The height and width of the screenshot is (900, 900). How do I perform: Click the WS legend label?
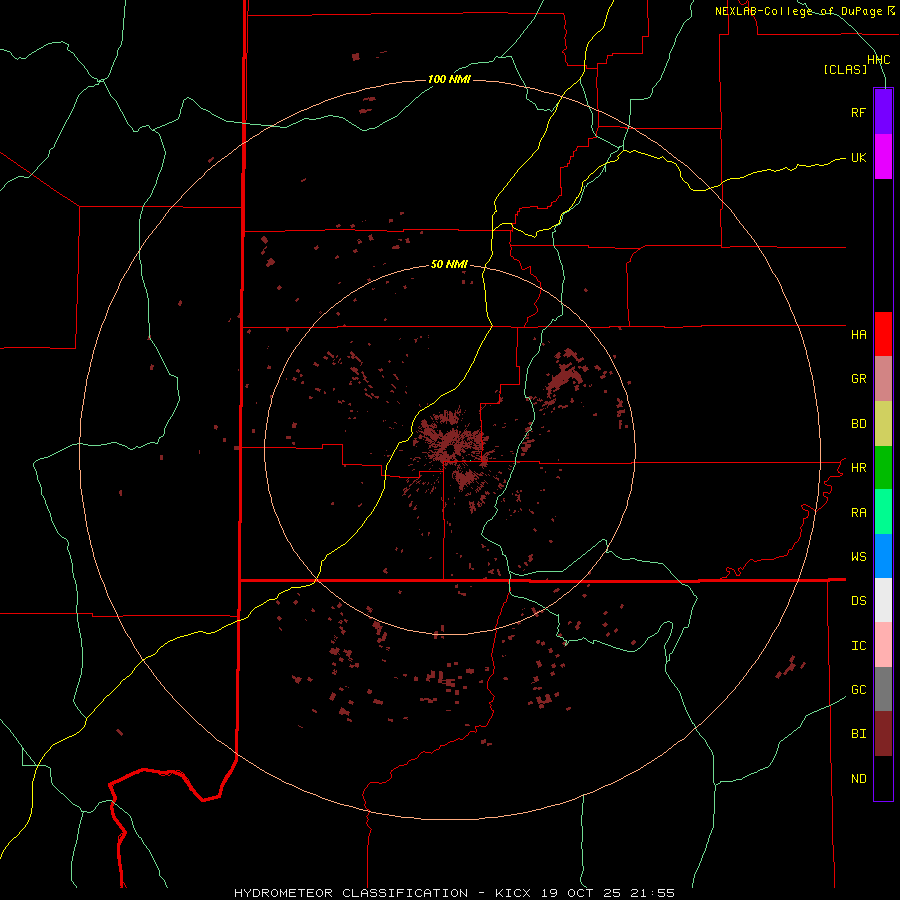point(858,557)
